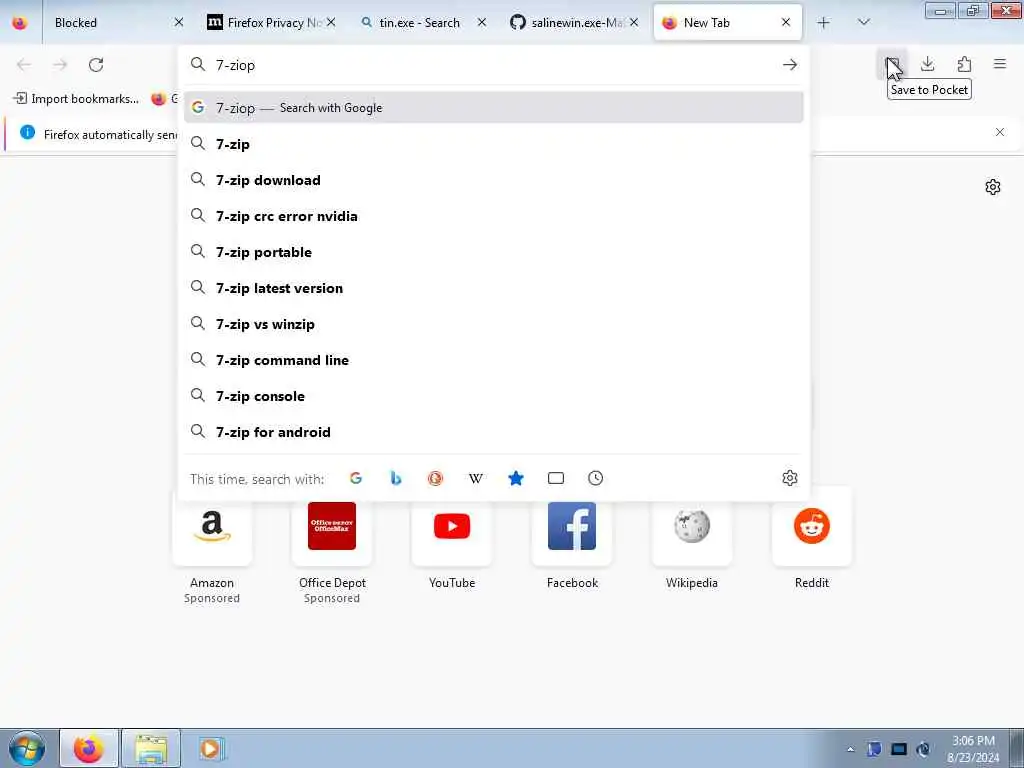This screenshot has height=768, width=1024.
Task: Open Windows Explorer from the taskbar
Action: pos(151,748)
